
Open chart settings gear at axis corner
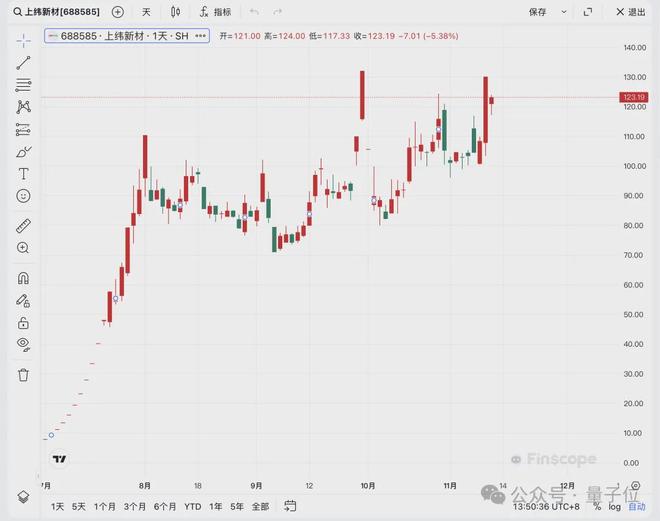coord(636,486)
